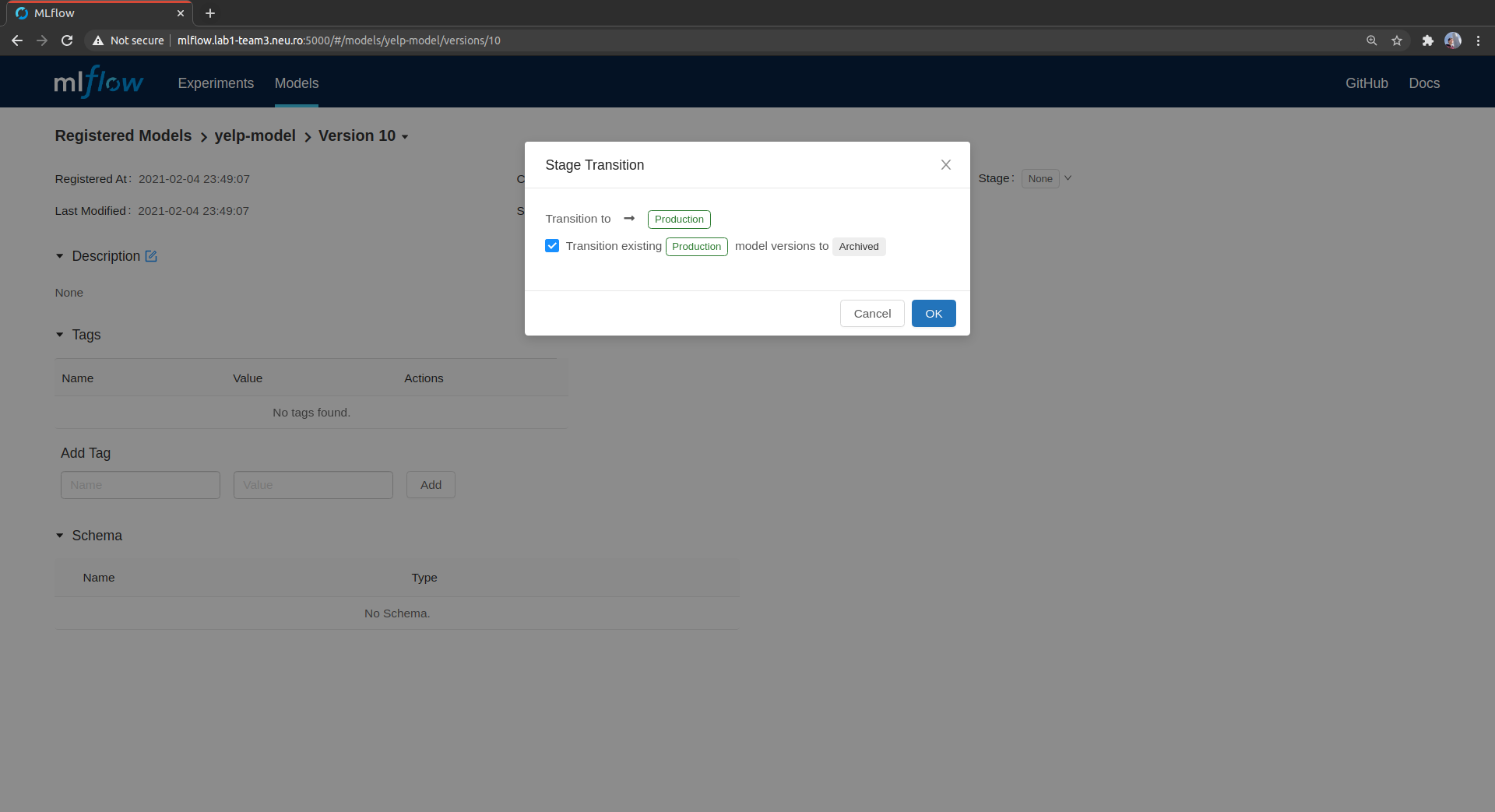The width and height of the screenshot is (1495, 812).
Task: Open the Stage None dropdown
Action: click(x=1047, y=178)
